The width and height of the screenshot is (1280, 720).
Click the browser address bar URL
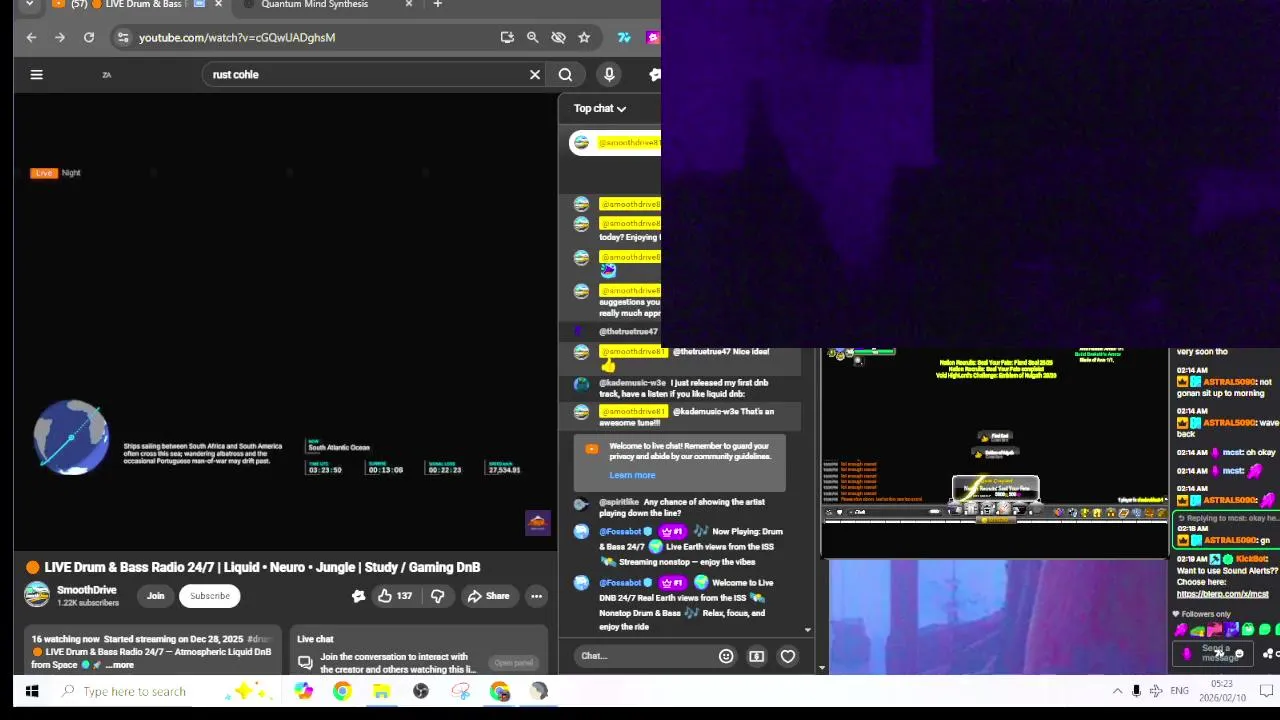pyautogui.click(x=237, y=37)
